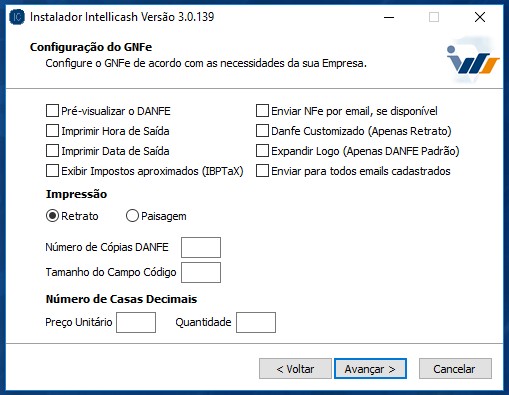509x395 pixels.
Task: Check Imprimir Hora de Saída option
Action: pyautogui.click(x=52, y=131)
